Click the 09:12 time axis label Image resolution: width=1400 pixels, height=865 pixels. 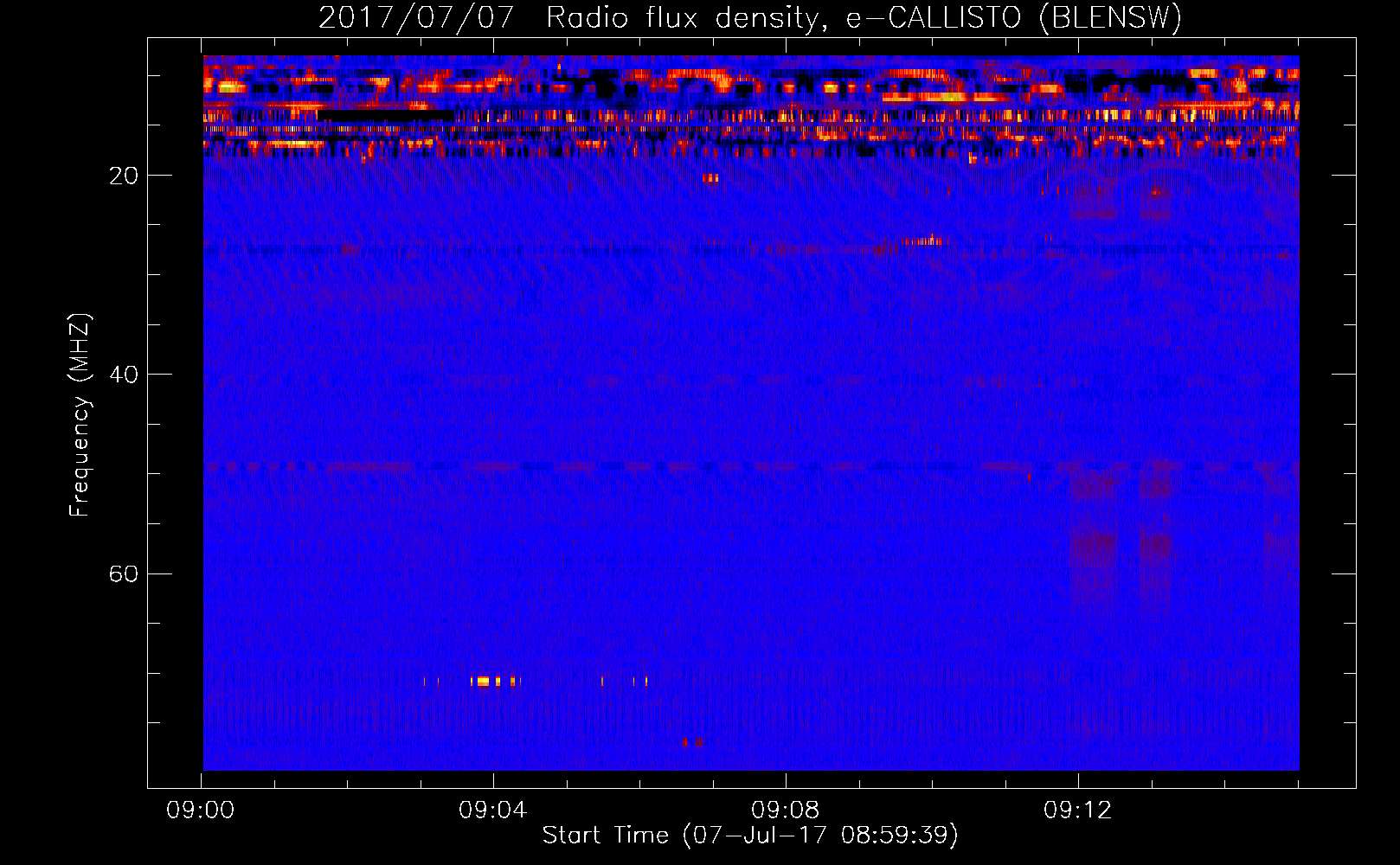1078,810
